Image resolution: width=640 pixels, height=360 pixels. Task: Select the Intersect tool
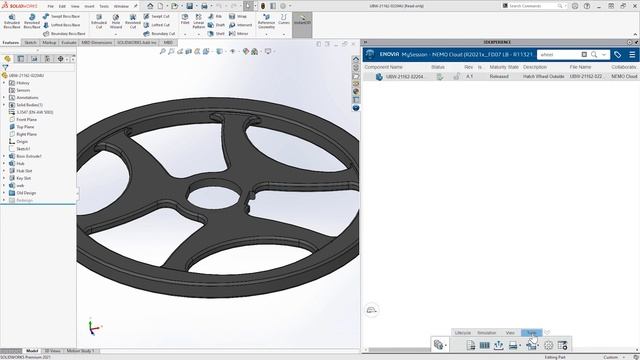[240, 25]
